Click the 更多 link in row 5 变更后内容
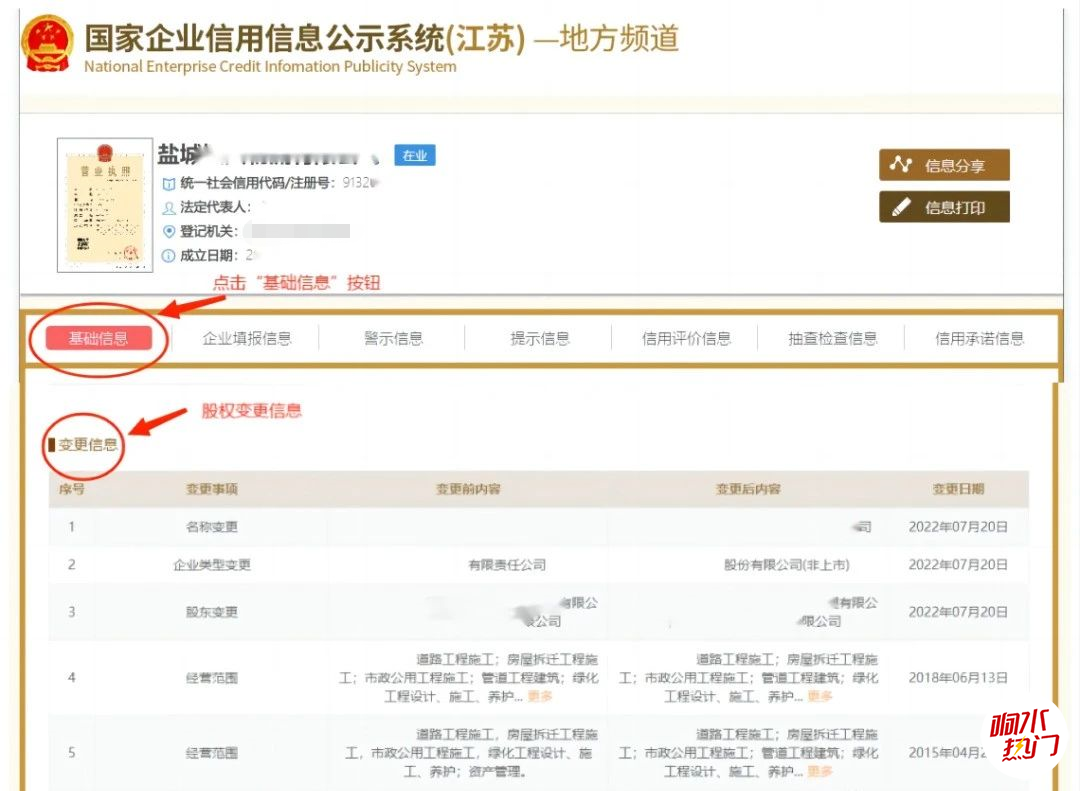 click(820, 772)
